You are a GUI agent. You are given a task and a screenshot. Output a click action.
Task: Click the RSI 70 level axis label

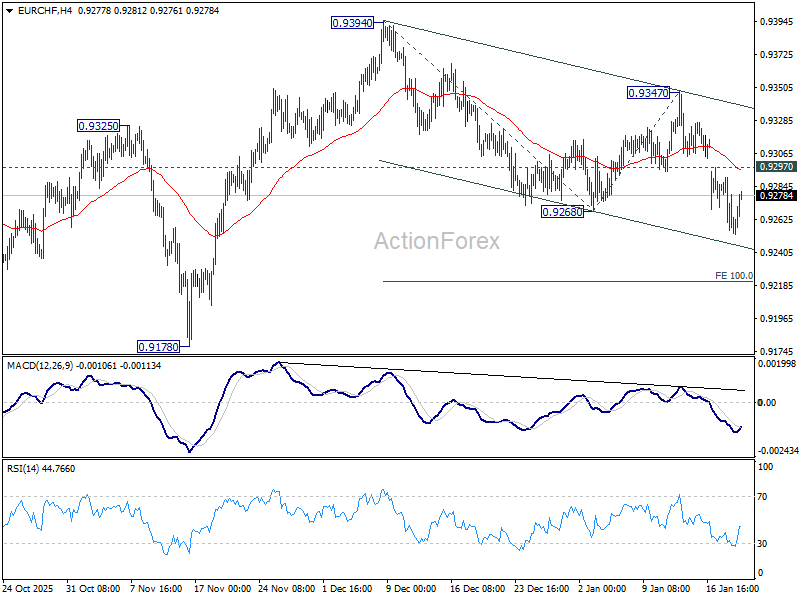(762, 496)
